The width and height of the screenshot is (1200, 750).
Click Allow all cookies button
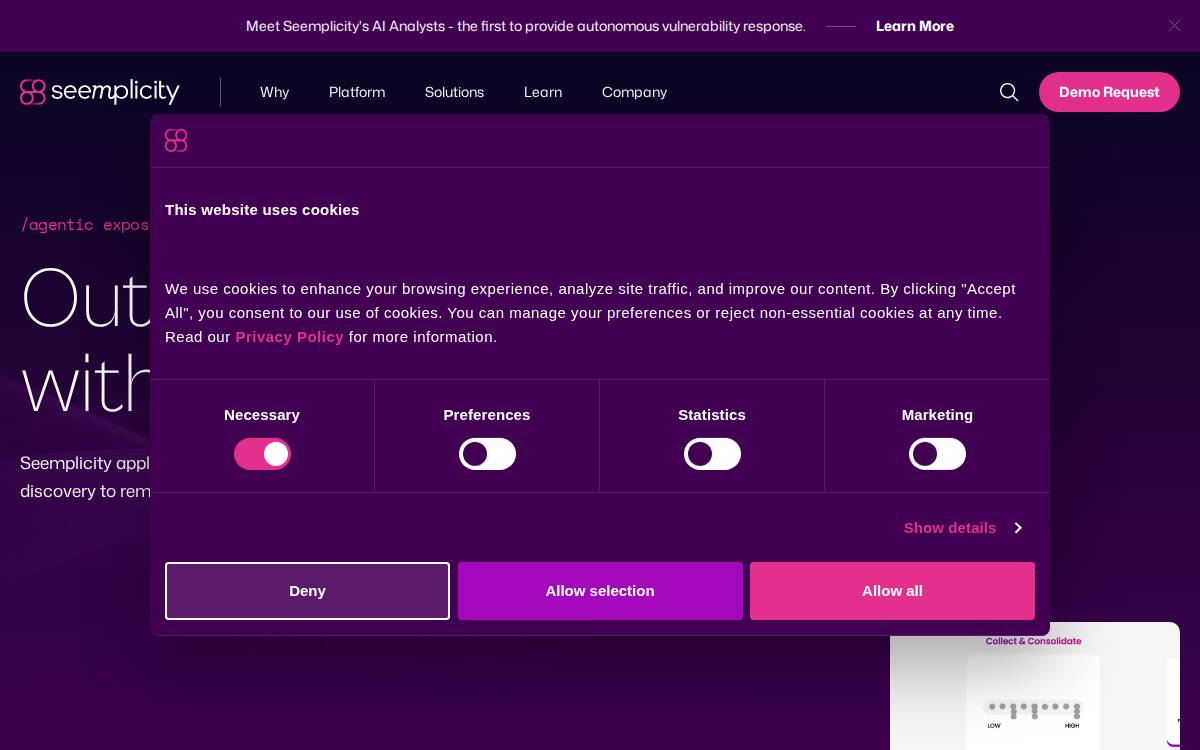[x=892, y=591]
